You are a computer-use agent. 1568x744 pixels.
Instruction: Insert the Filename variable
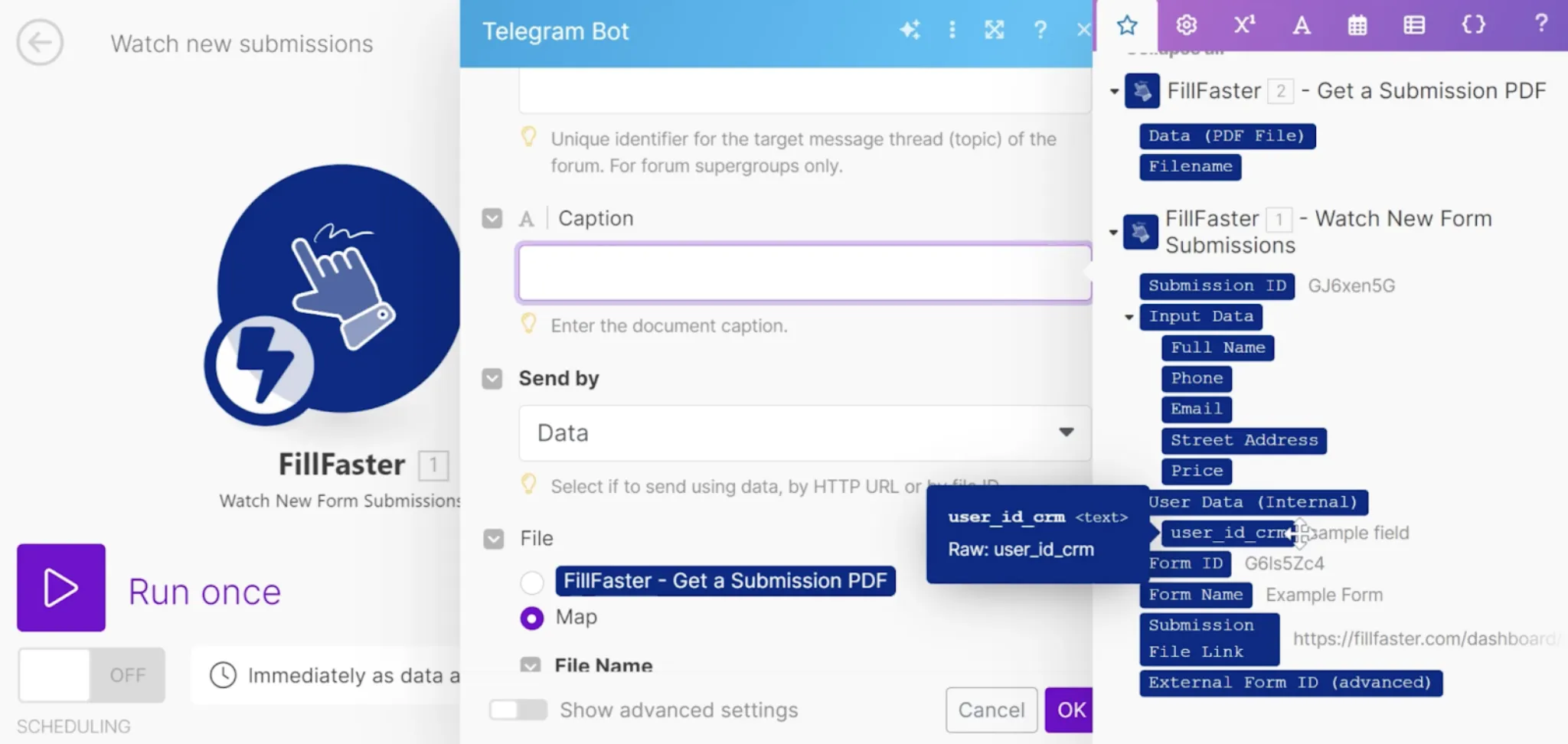point(1190,167)
